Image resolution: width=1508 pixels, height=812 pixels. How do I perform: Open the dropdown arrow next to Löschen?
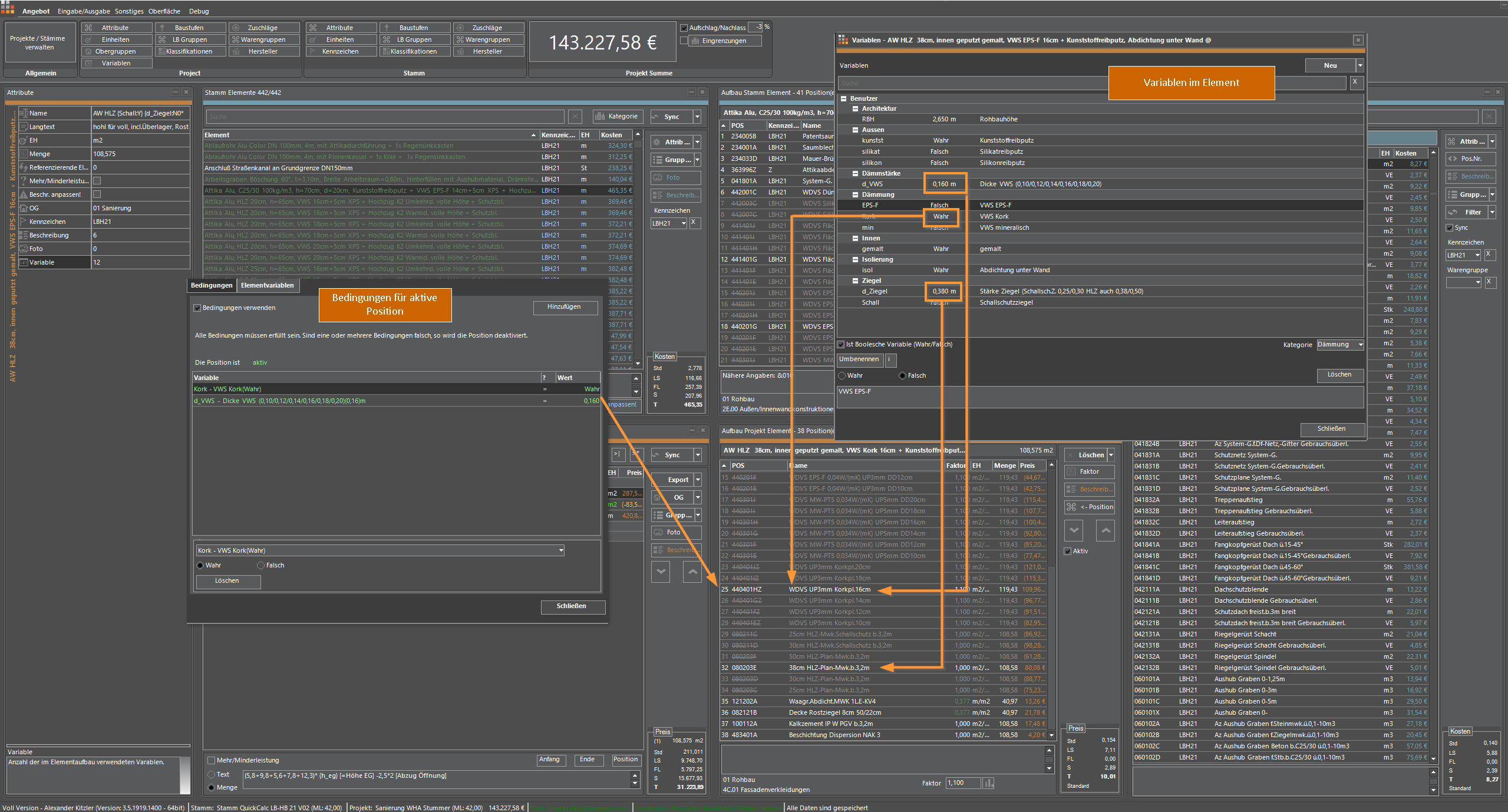point(1111,455)
